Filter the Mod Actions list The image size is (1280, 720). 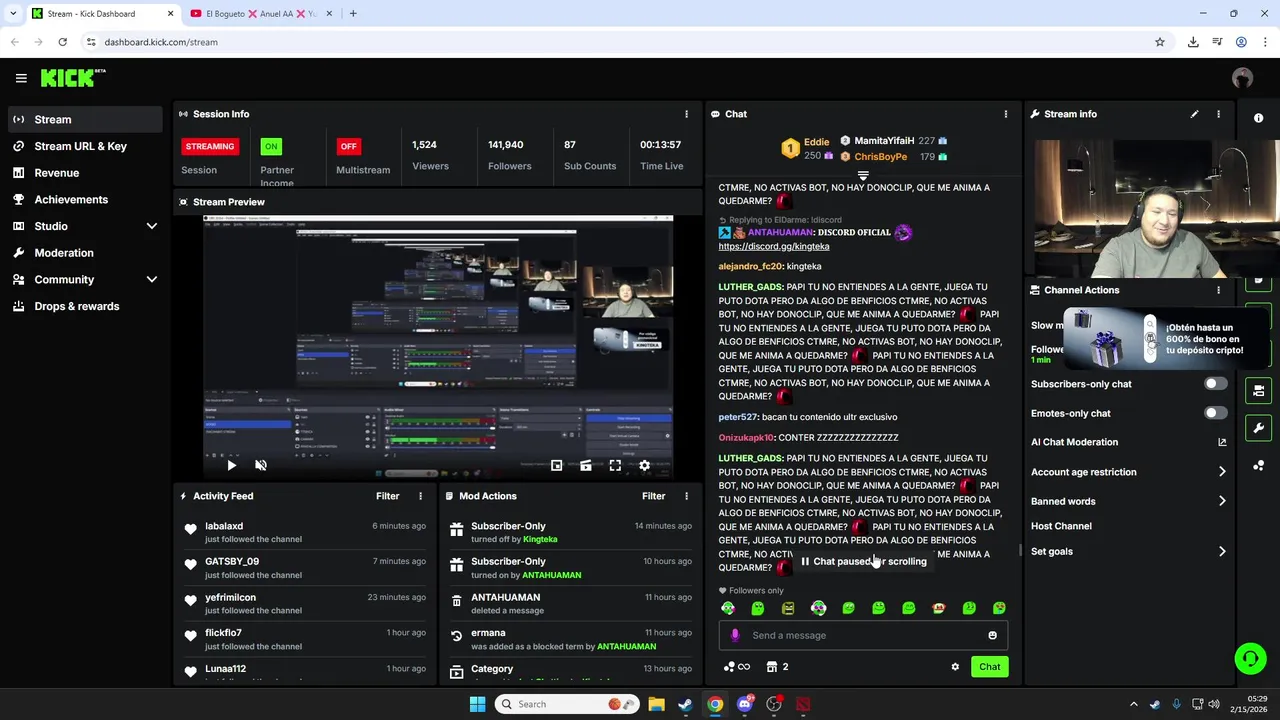pos(653,496)
